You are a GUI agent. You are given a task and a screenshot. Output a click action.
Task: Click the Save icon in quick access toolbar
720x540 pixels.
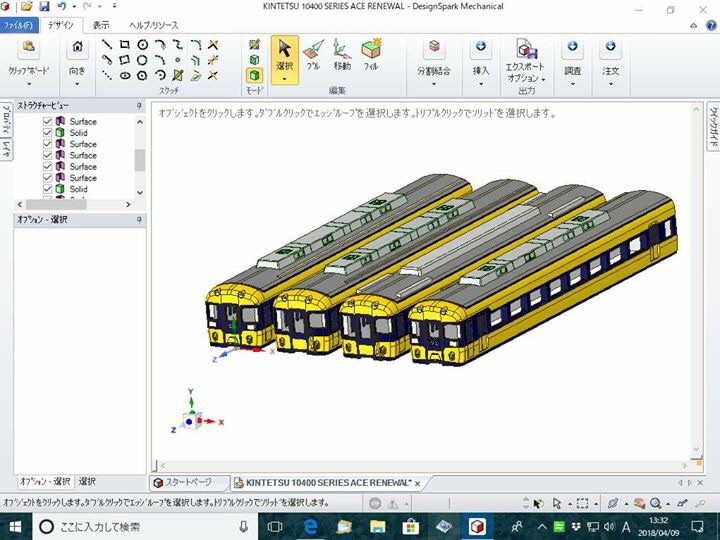click(x=44, y=6)
